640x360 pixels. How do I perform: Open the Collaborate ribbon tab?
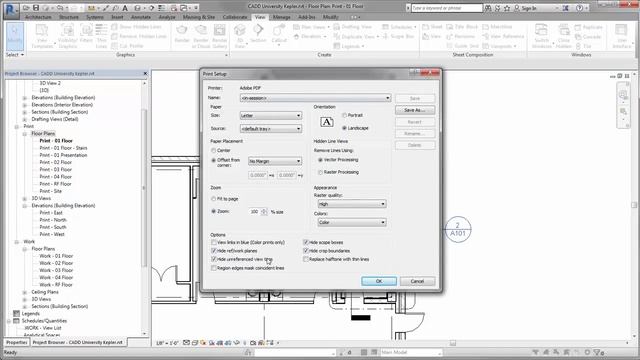[235, 17]
